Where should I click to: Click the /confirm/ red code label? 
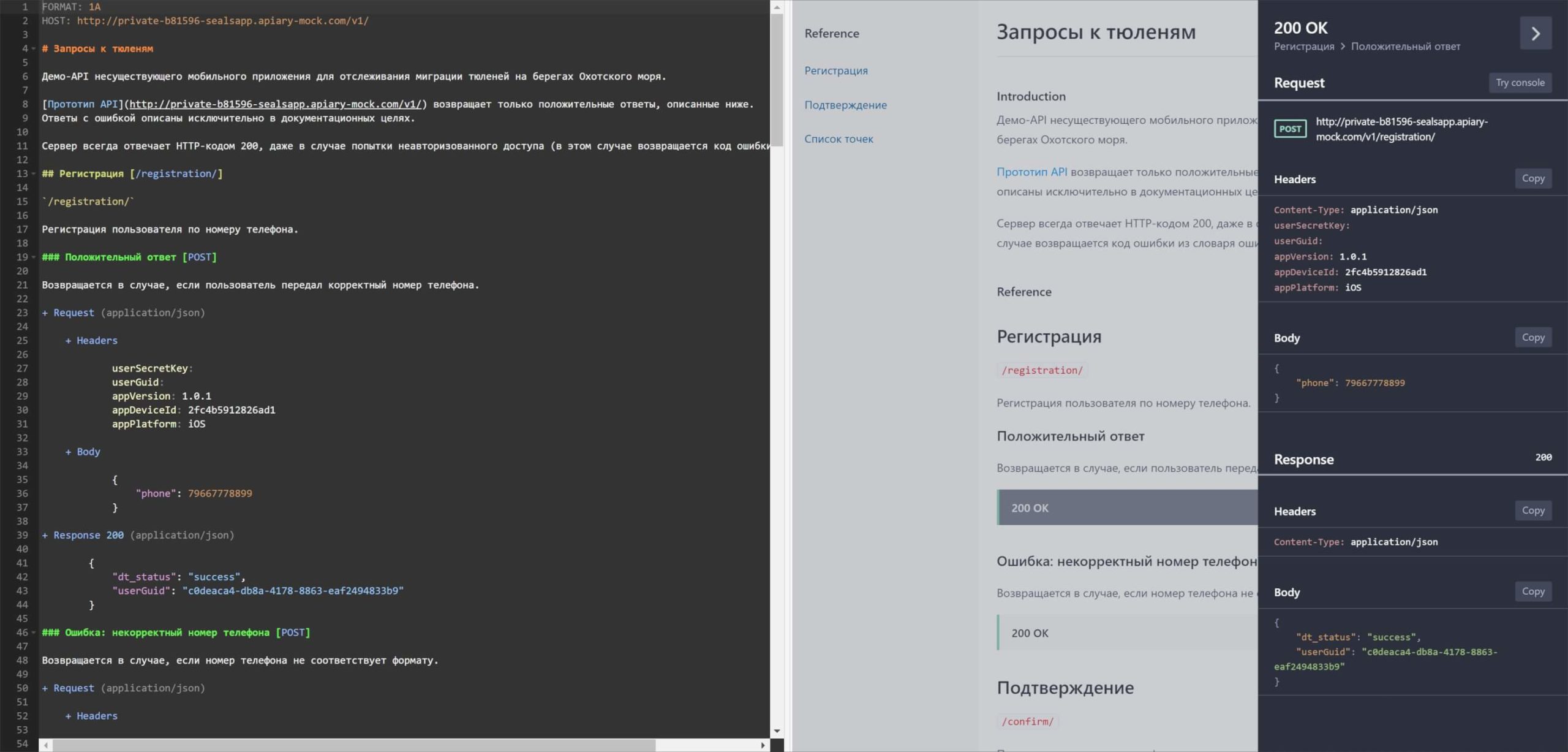coord(1027,721)
